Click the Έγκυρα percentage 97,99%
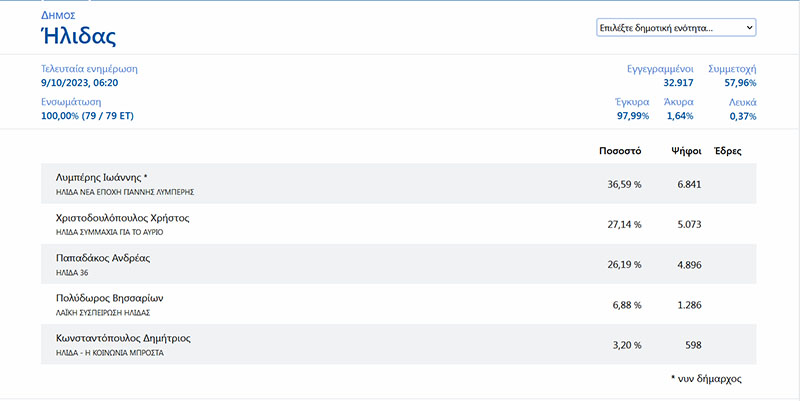Image resolution: width=800 pixels, height=401 pixels. 632,116
